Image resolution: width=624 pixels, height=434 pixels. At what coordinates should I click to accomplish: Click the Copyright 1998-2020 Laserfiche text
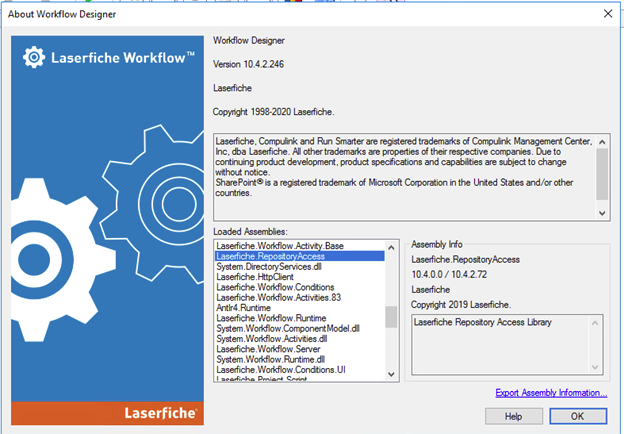point(273,112)
